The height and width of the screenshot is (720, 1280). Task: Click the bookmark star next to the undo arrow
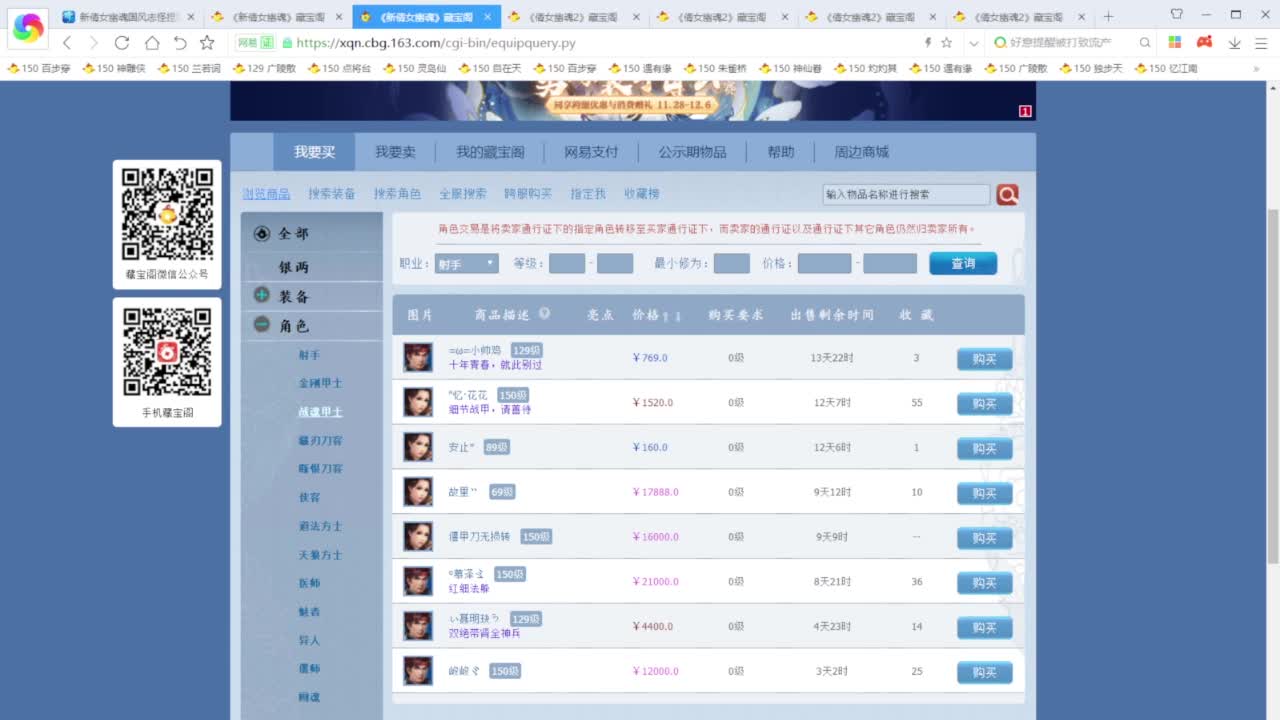pos(207,43)
